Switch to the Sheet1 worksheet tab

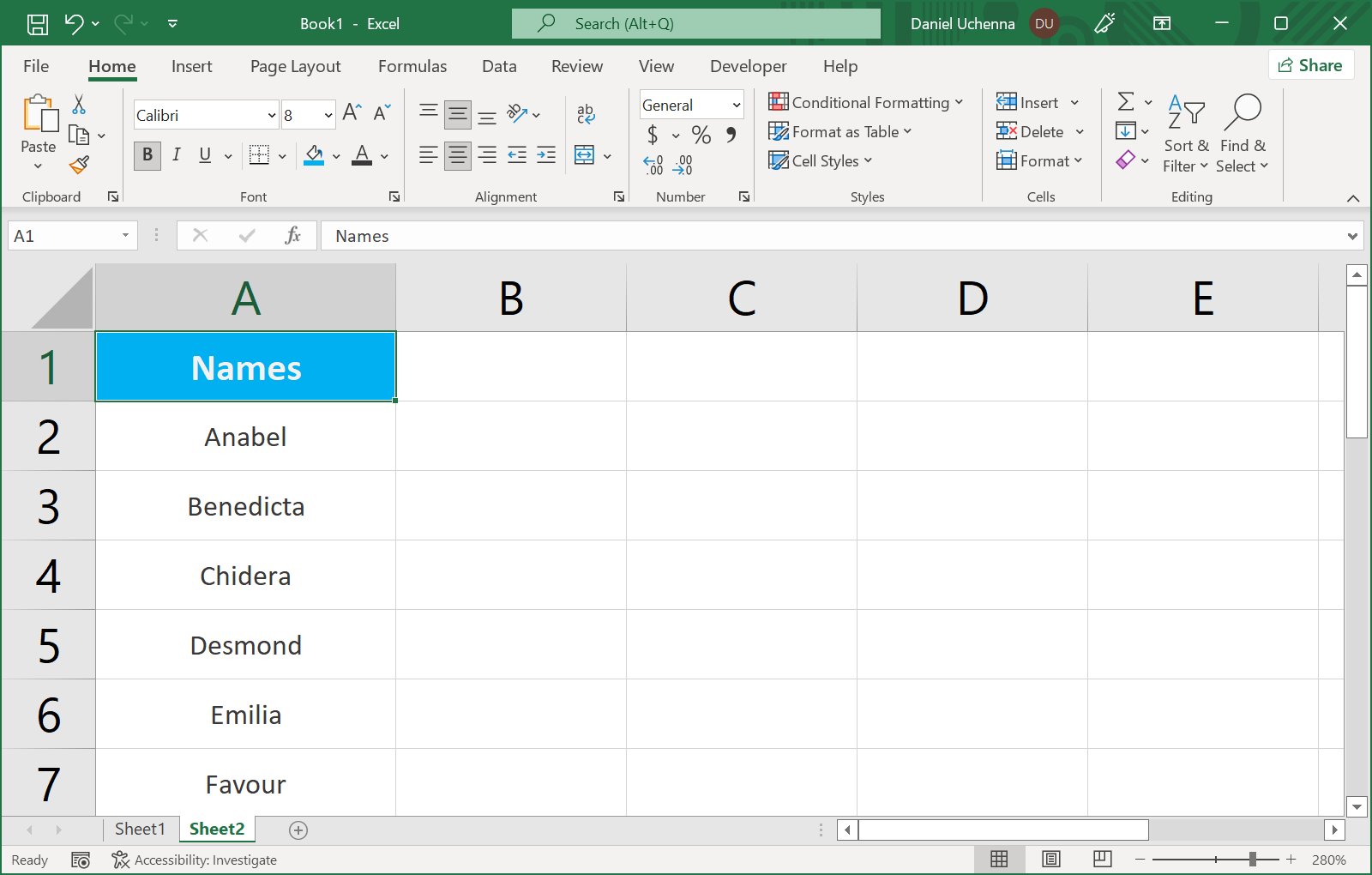(139, 829)
